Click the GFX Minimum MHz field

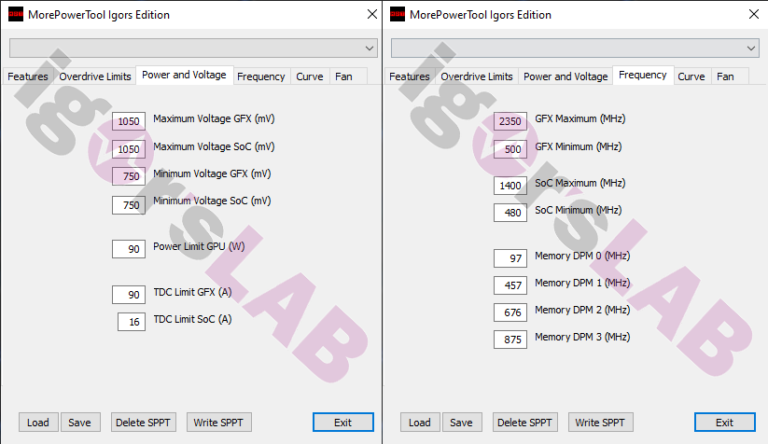510,149
